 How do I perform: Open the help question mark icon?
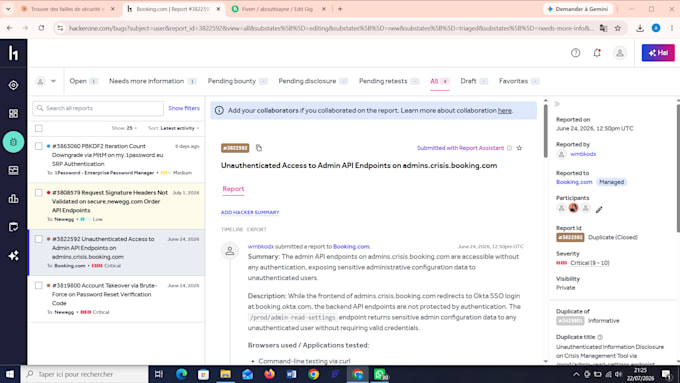575,53
